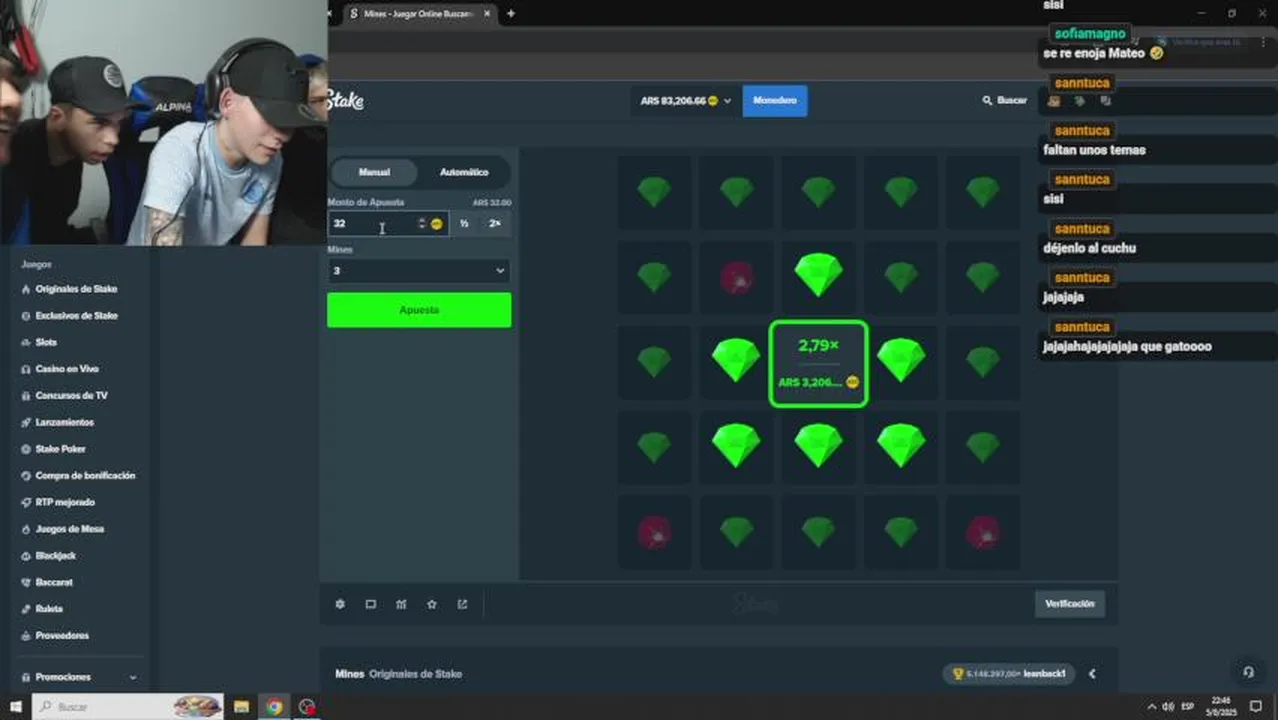The height and width of the screenshot is (720, 1278).
Task: Open RTP mejorado
Action: pos(65,502)
